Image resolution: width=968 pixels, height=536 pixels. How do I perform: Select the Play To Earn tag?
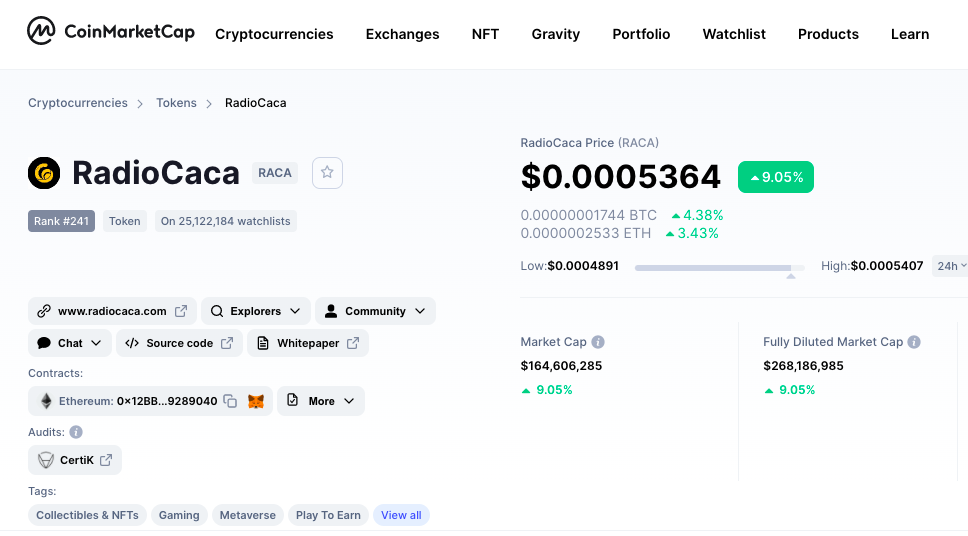tap(328, 515)
